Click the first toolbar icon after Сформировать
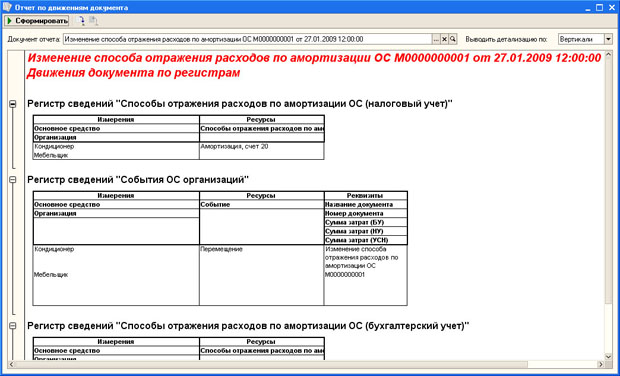This screenshot has height=376, width=620. pyautogui.click(x=81, y=21)
